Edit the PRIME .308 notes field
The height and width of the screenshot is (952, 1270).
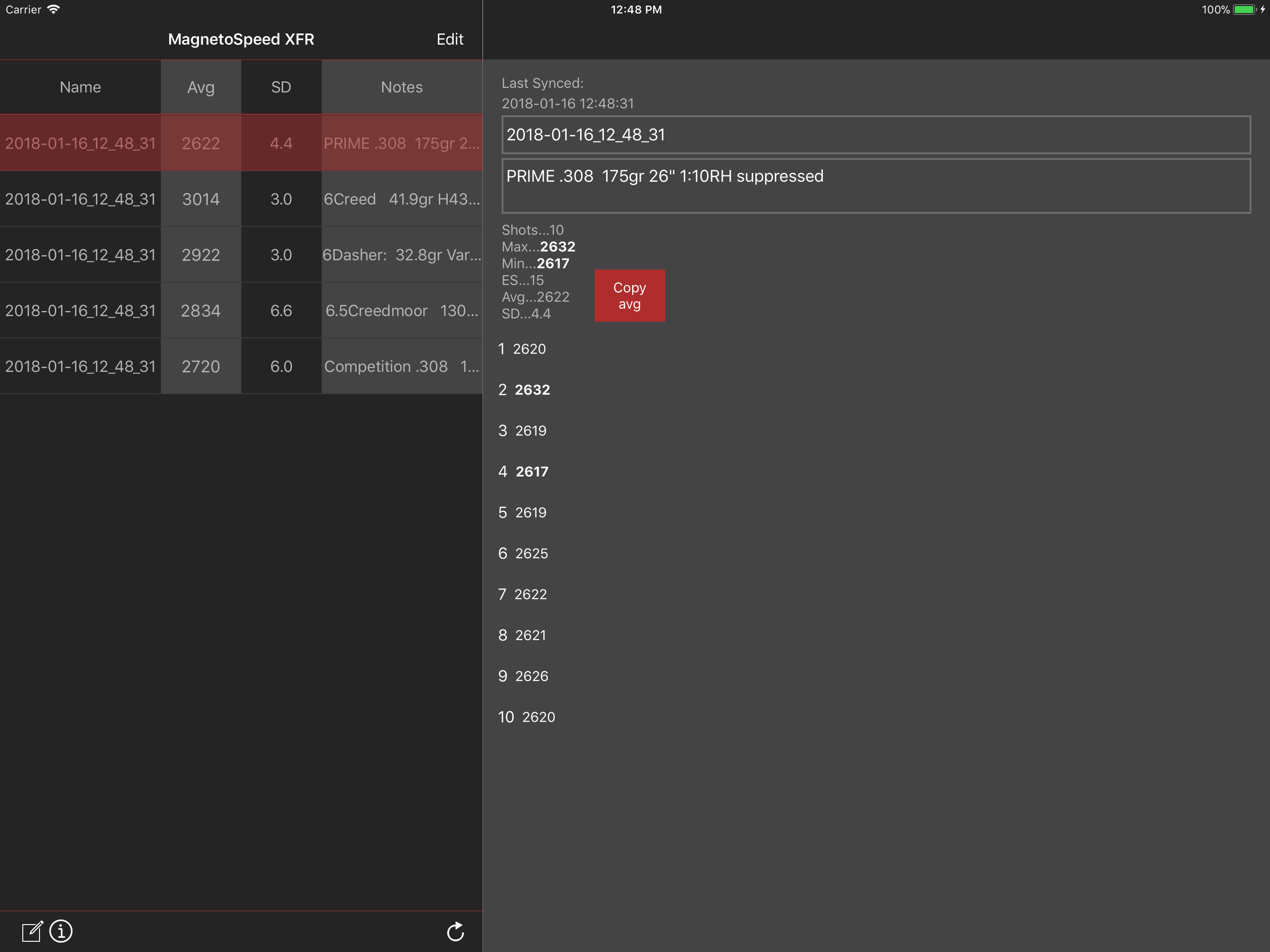(x=875, y=186)
